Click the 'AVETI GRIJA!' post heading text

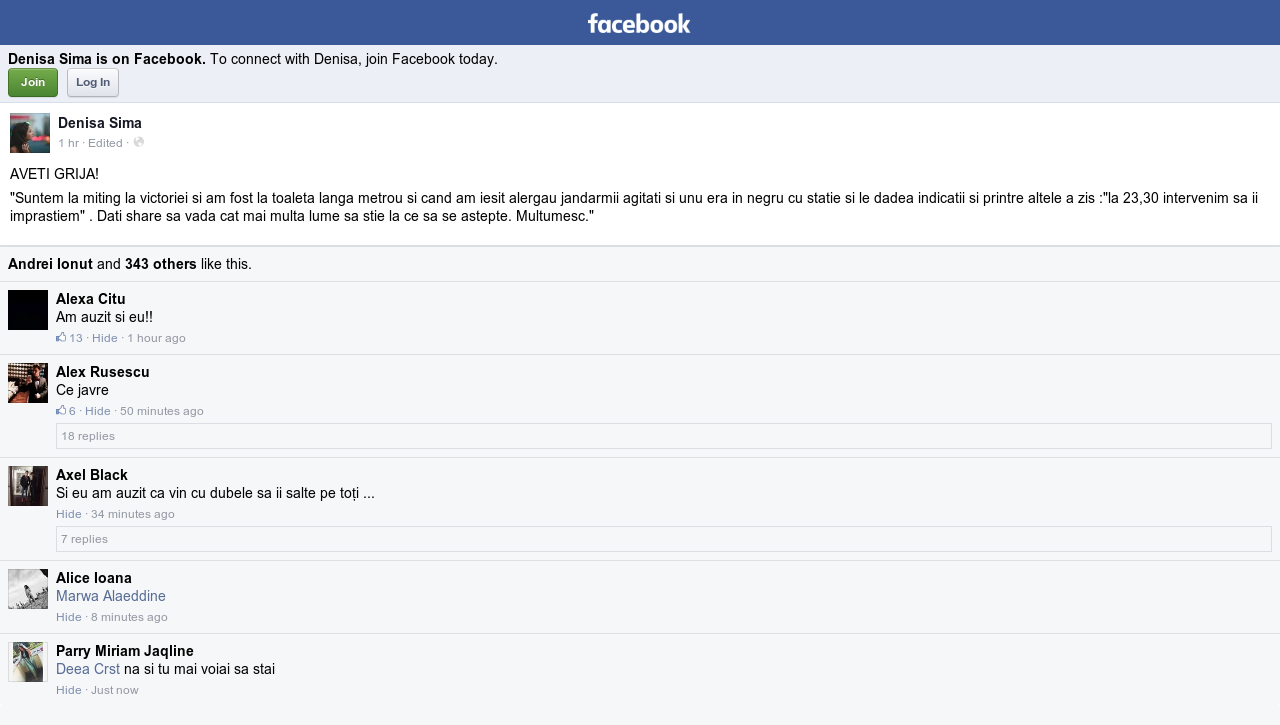click(54, 174)
